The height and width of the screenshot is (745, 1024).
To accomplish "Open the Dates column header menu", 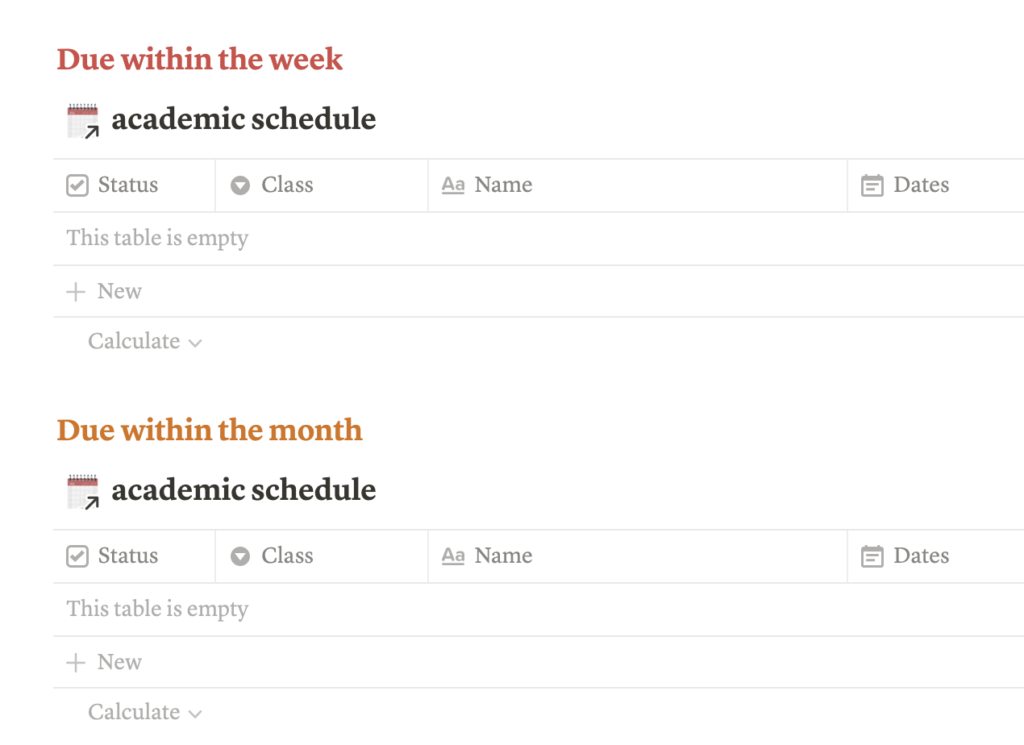I will click(921, 185).
